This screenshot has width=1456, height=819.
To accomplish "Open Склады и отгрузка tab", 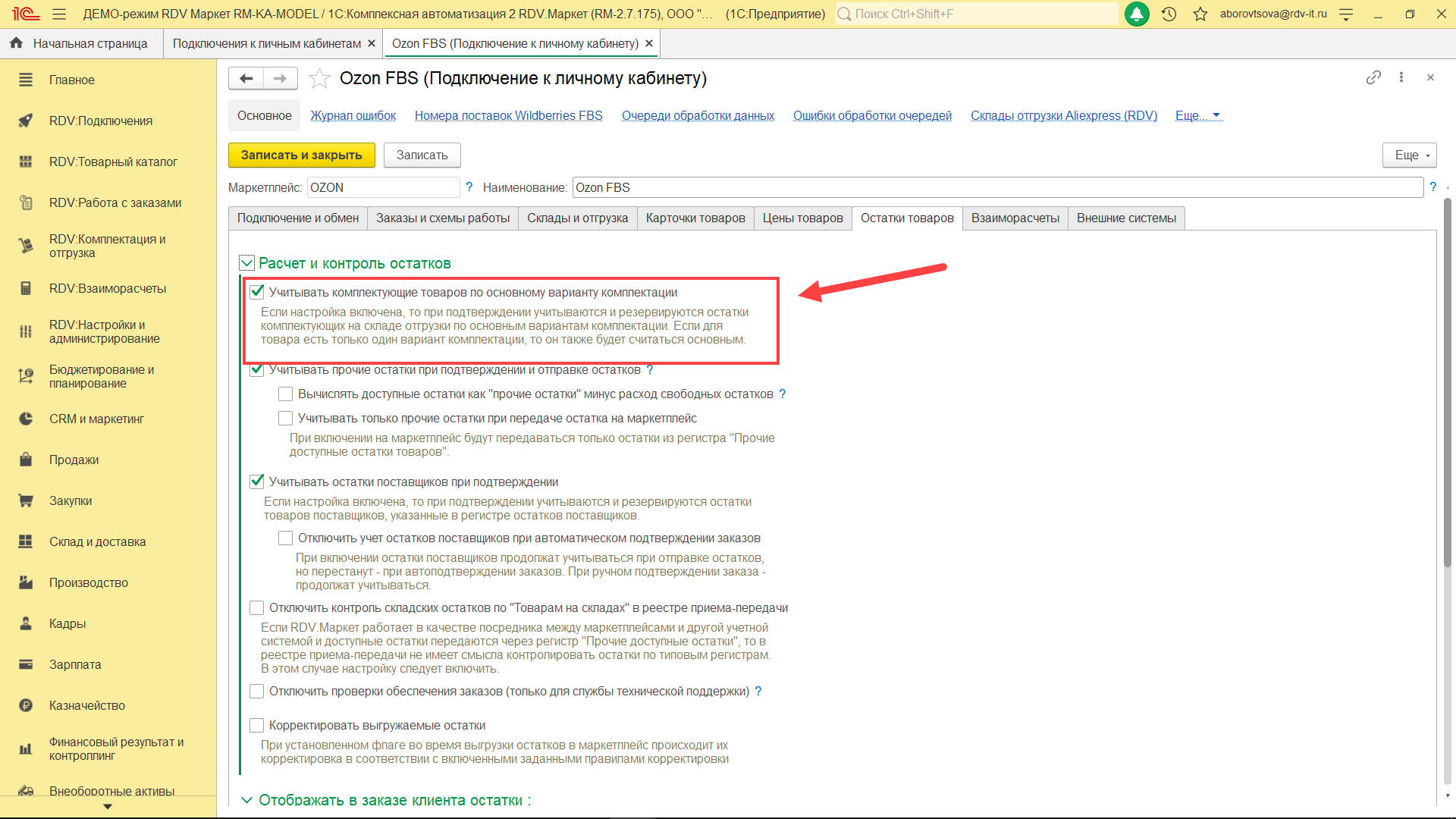I will (x=577, y=218).
